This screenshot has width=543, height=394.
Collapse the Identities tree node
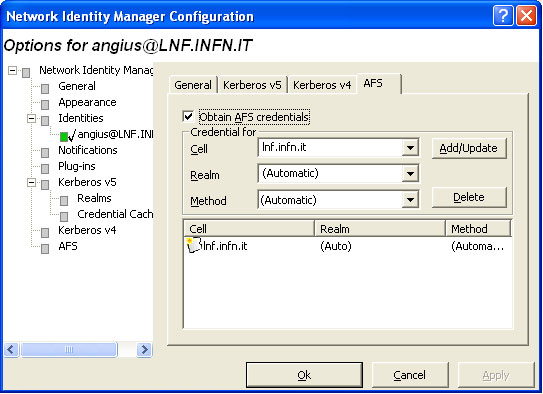[31, 119]
